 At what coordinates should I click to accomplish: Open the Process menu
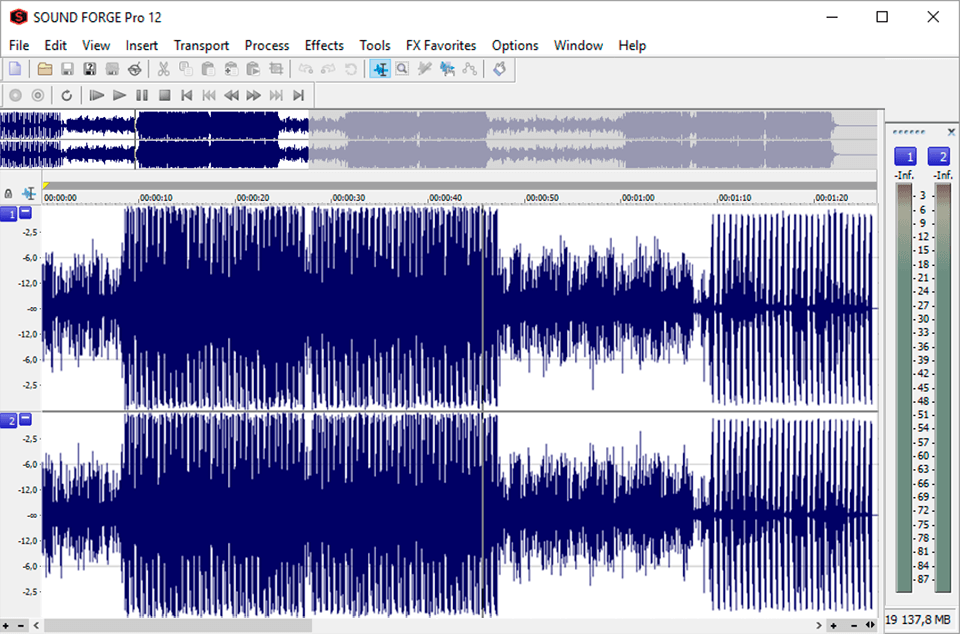click(266, 45)
